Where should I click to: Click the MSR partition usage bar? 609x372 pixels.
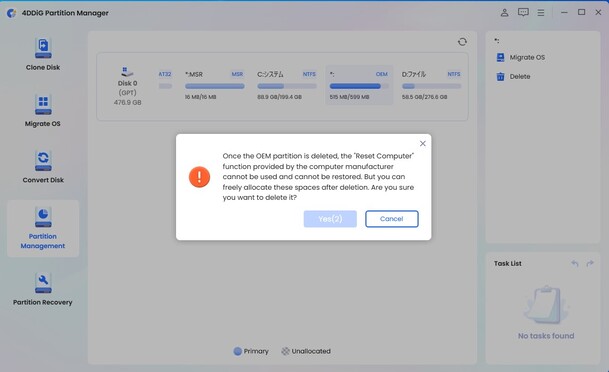[214, 86]
